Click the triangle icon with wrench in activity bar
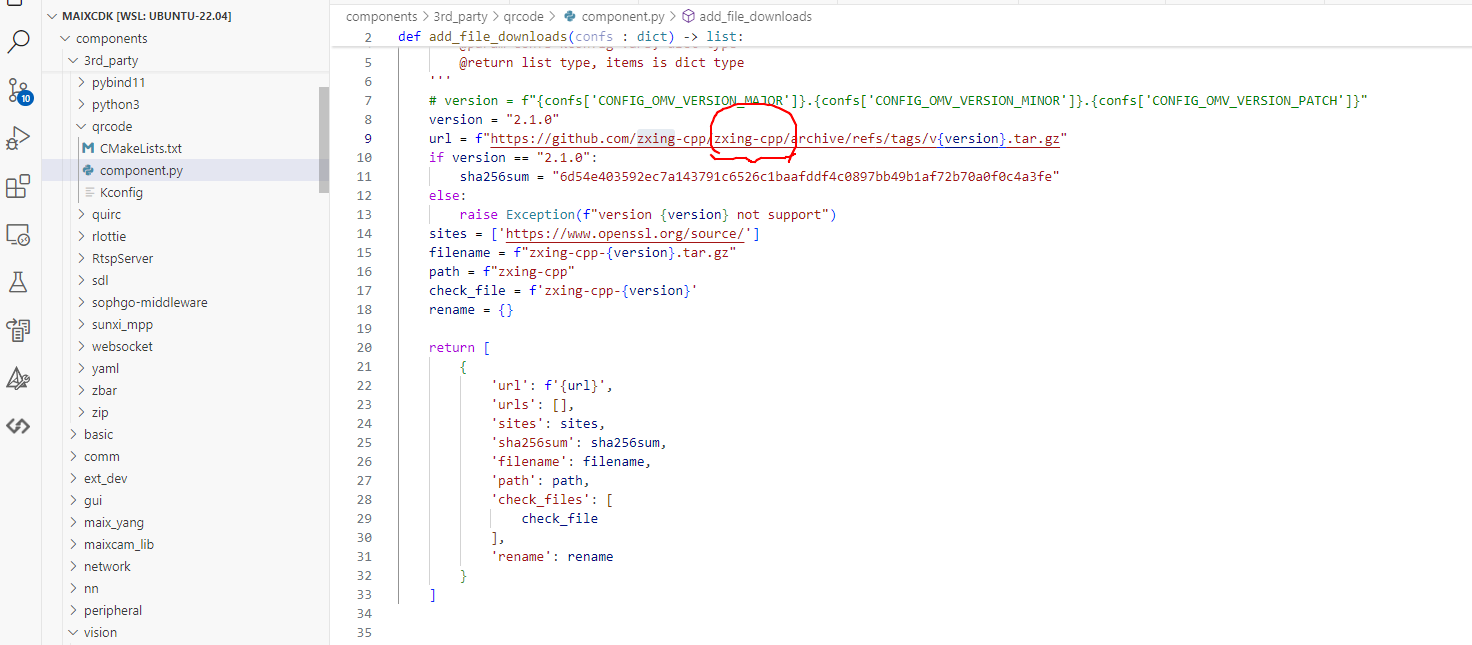The width and height of the screenshot is (1472, 645). point(18,378)
